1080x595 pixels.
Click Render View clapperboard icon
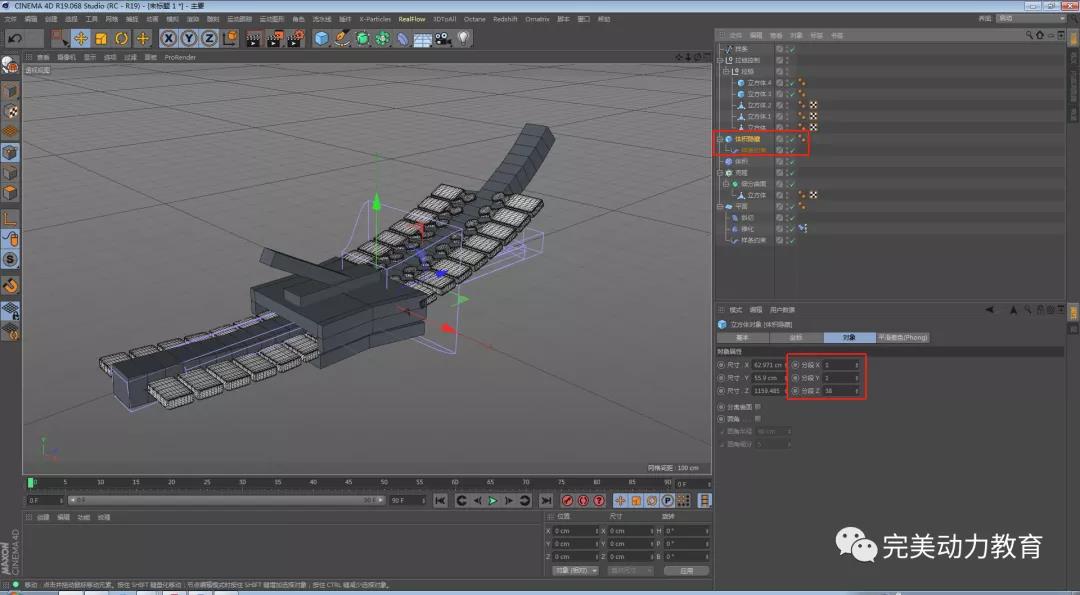(x=253, y=39)
